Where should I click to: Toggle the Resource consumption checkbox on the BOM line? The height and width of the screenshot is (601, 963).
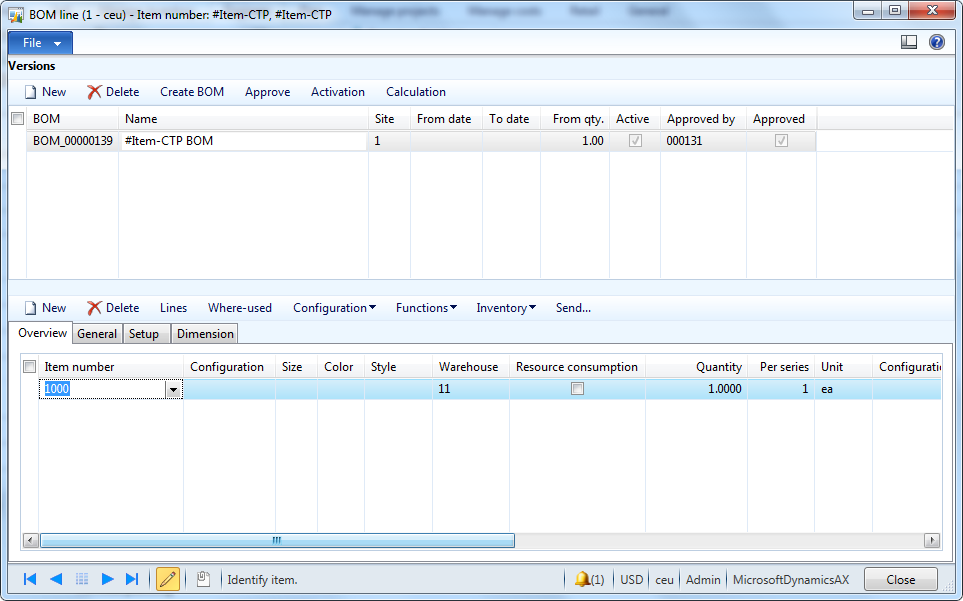[x=578, y=389]
